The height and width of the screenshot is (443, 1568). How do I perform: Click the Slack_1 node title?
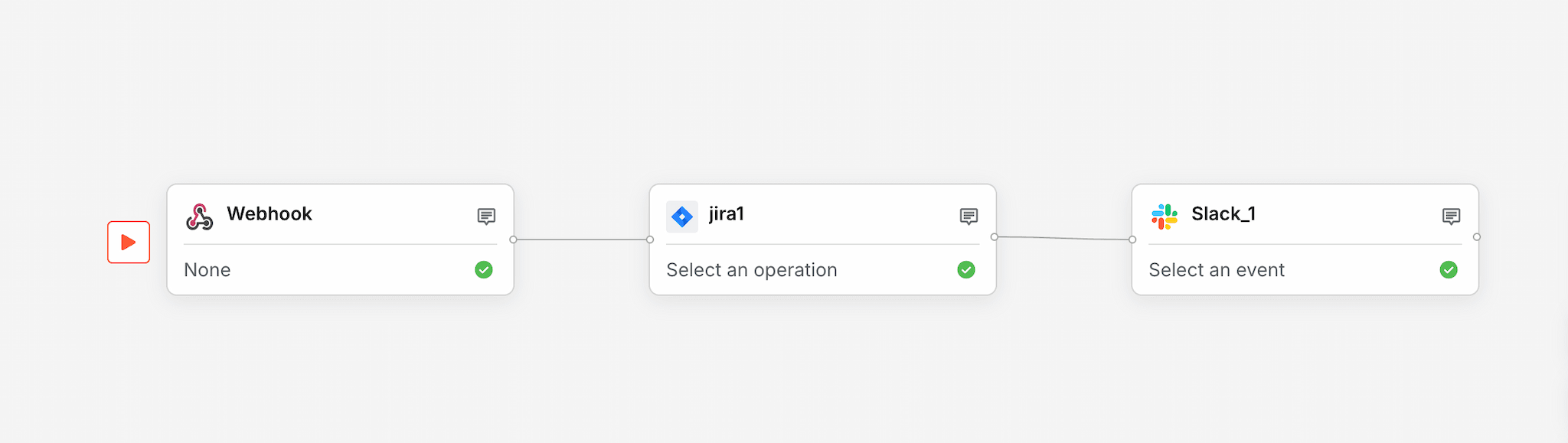point(1223,214)
